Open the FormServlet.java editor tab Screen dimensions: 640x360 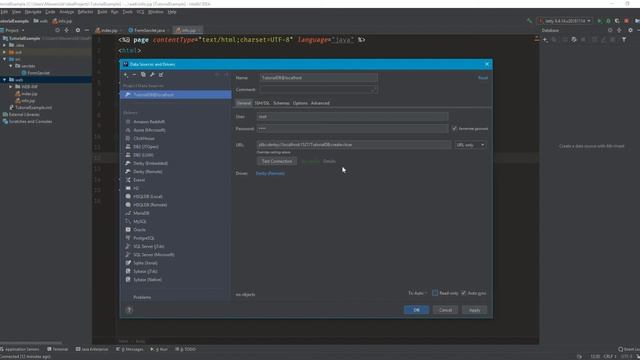pyautogui.click(x=149, y=30)
